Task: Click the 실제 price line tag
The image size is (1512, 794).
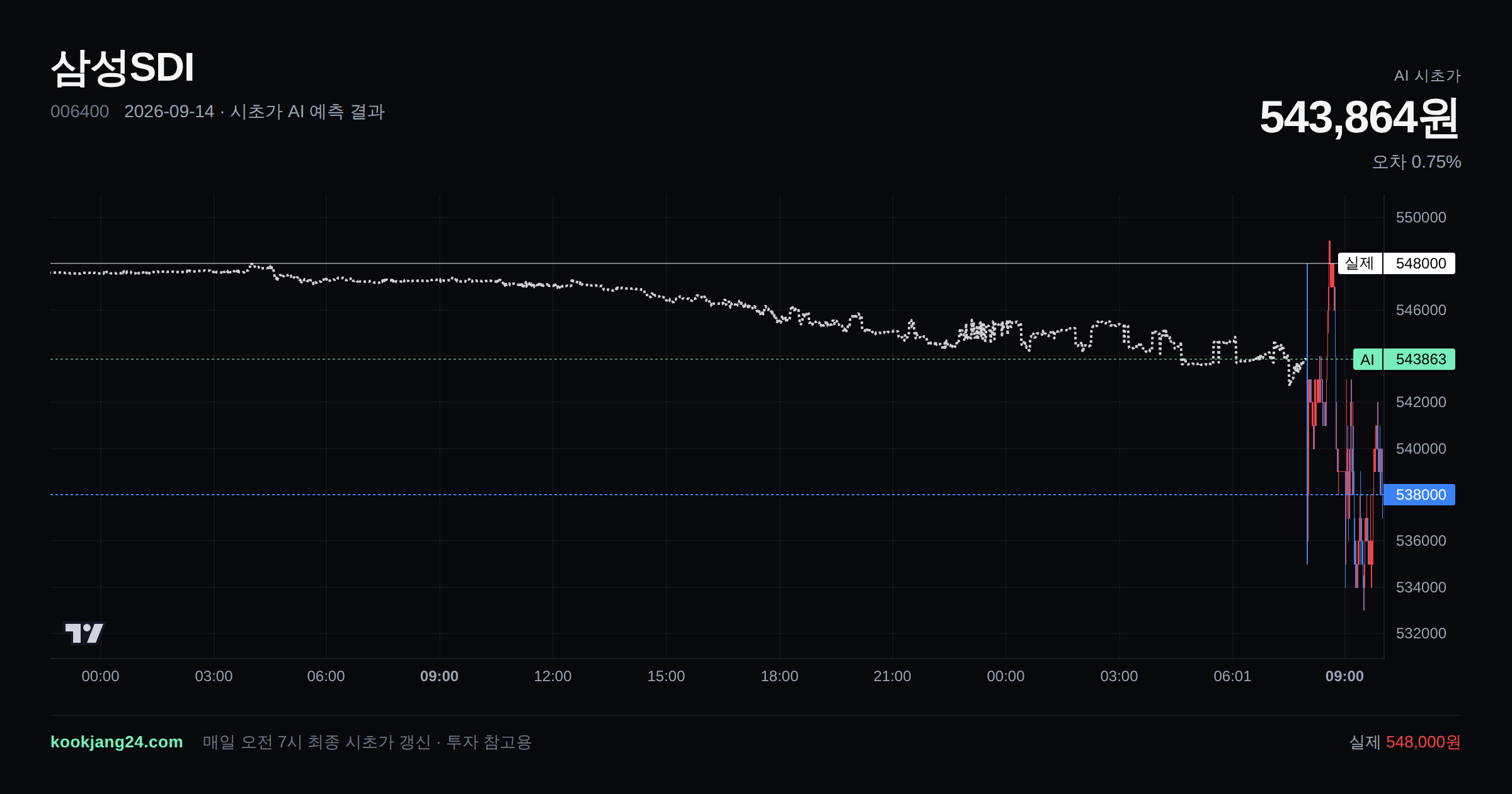Action: (x=1360, y=263)
